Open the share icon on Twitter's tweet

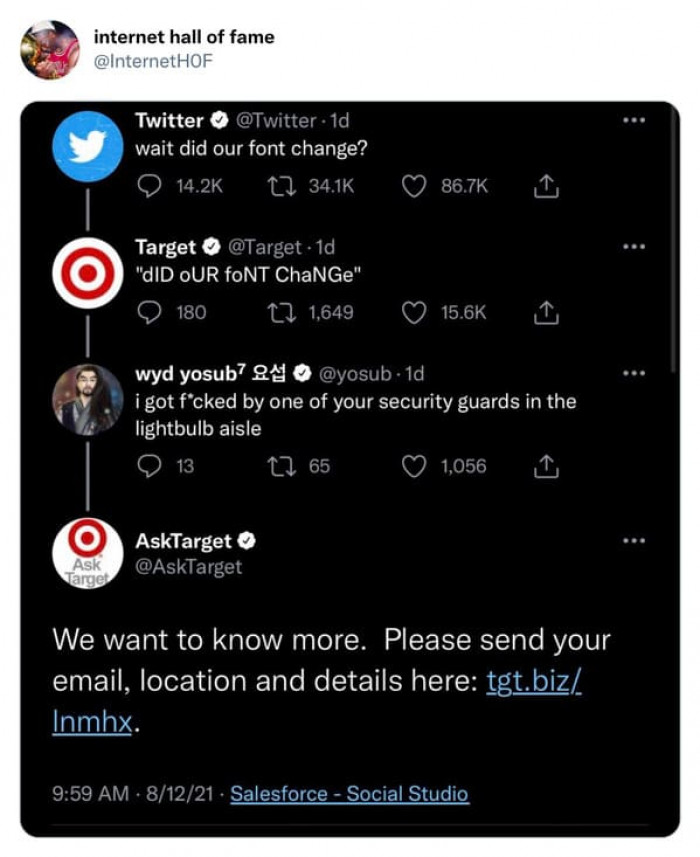coord(546,187)
